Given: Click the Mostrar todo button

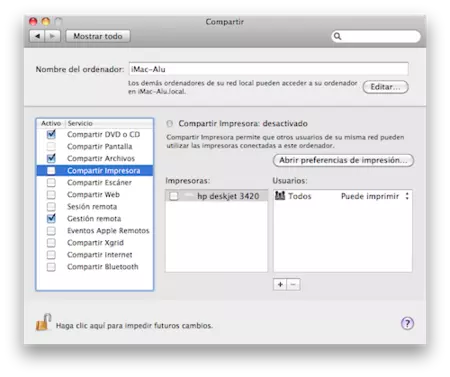Looking at the screenshot, I should click(98, 36).
